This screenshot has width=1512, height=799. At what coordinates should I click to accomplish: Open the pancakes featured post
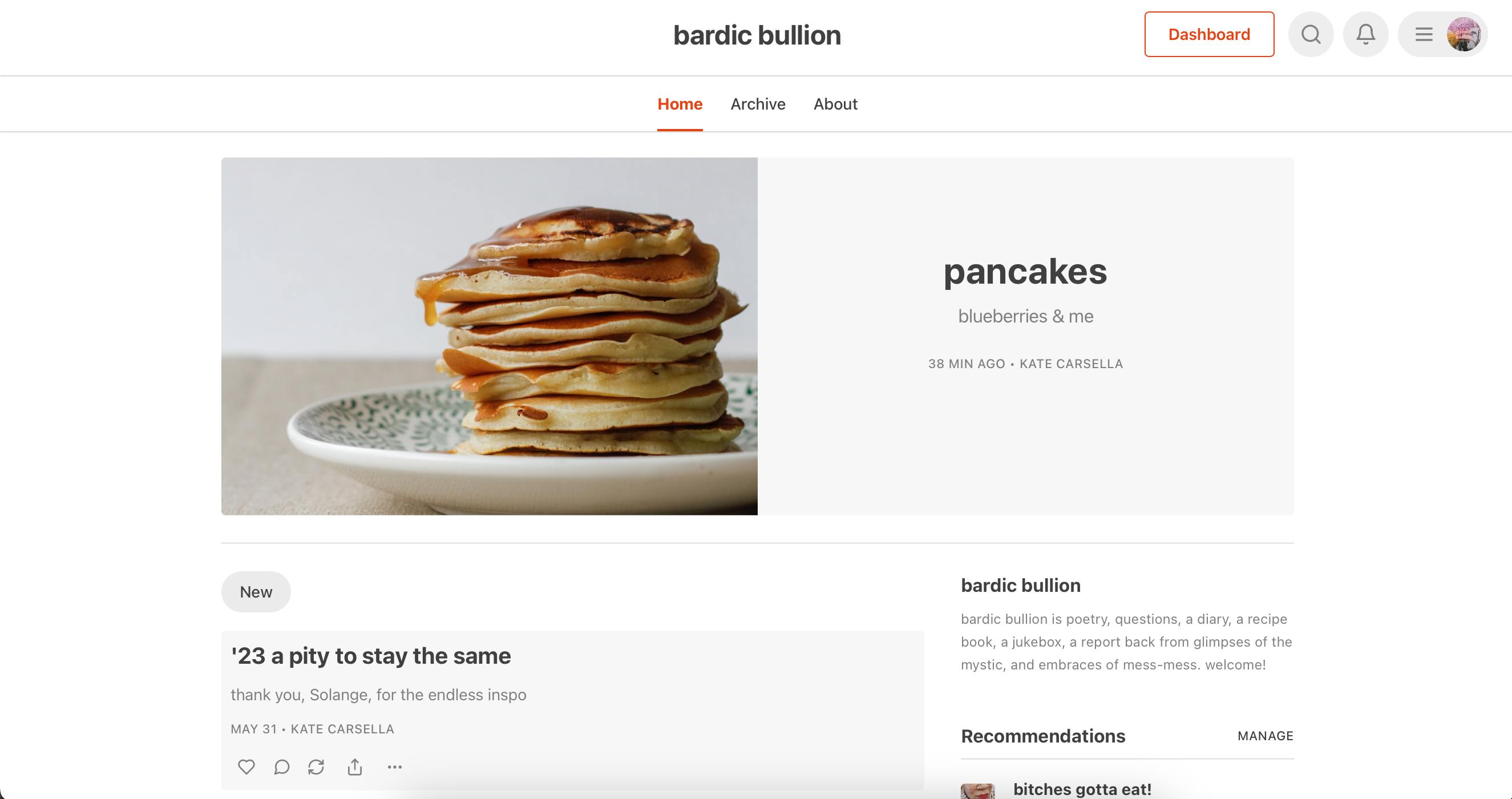1025,271
